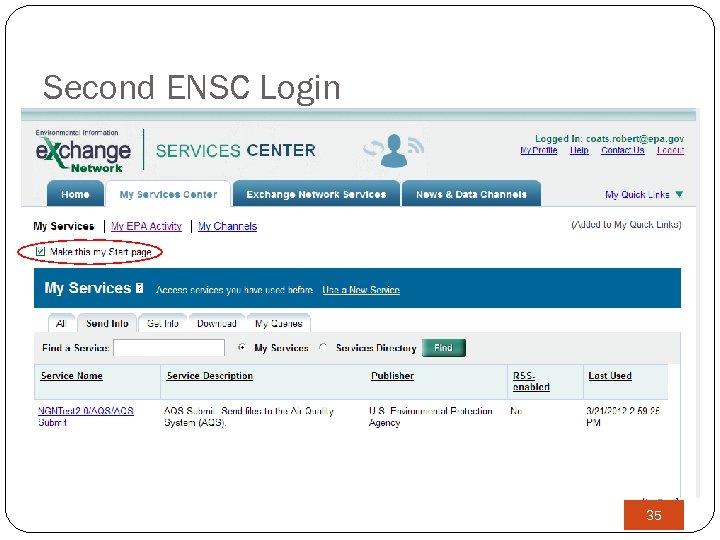Open the My Services Center tab

169,194
